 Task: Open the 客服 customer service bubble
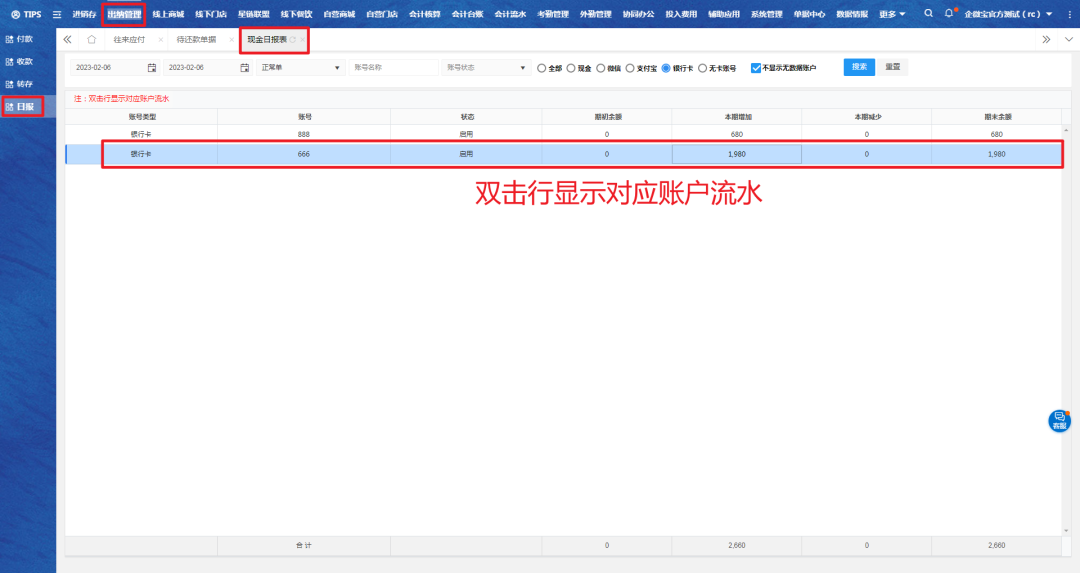(x=1059, y=420)
